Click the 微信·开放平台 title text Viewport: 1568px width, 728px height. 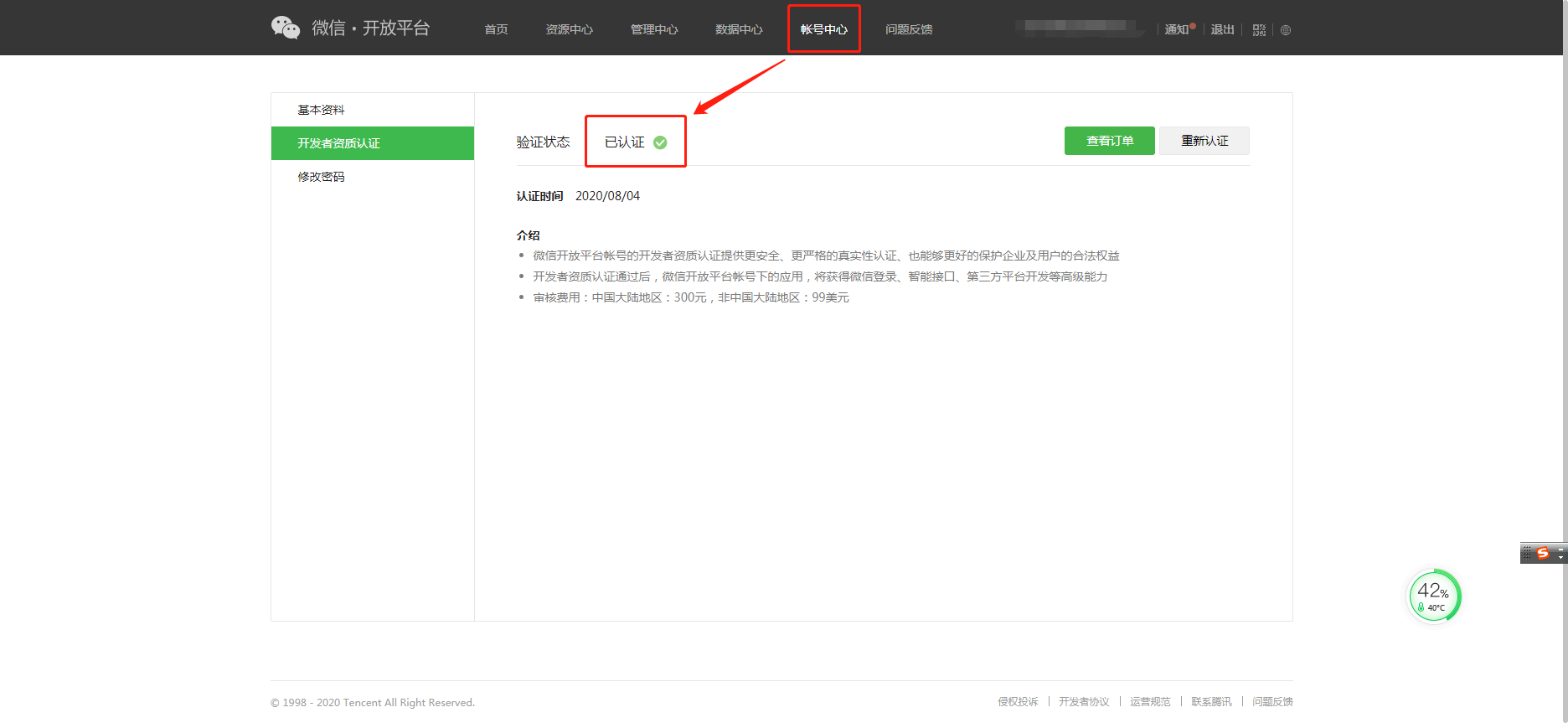click(x=370, y=28)
